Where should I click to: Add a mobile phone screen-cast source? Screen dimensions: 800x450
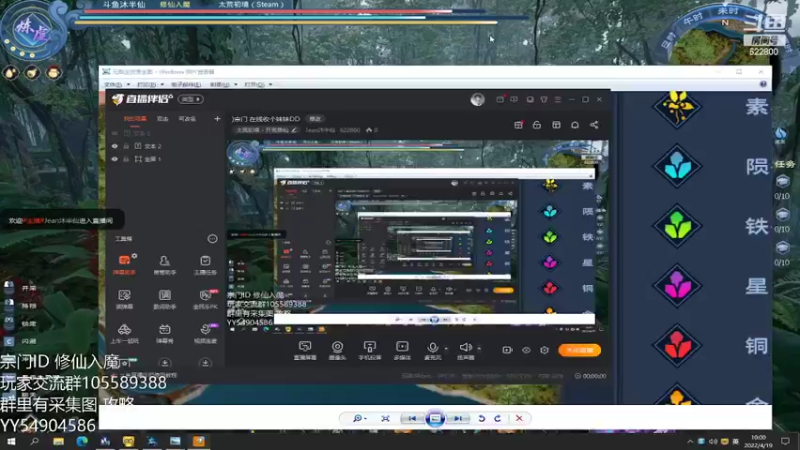pos(370,350)
